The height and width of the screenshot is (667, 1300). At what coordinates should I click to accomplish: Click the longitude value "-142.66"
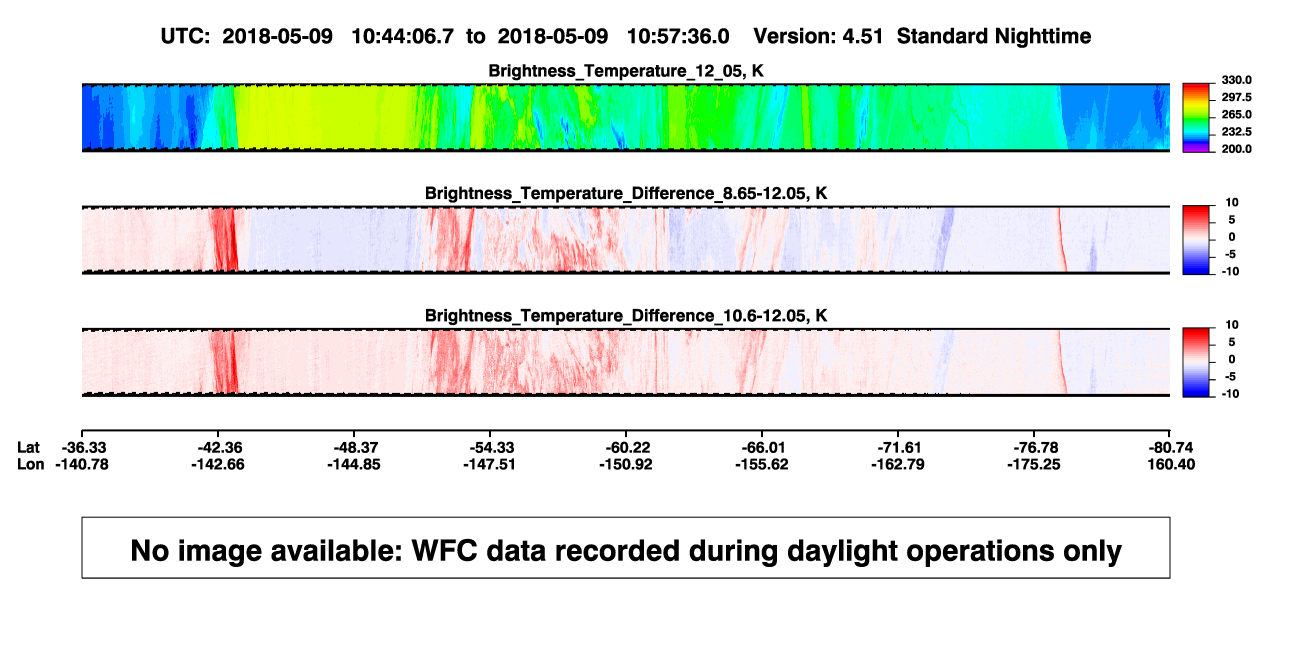click(x=219, y=464)
